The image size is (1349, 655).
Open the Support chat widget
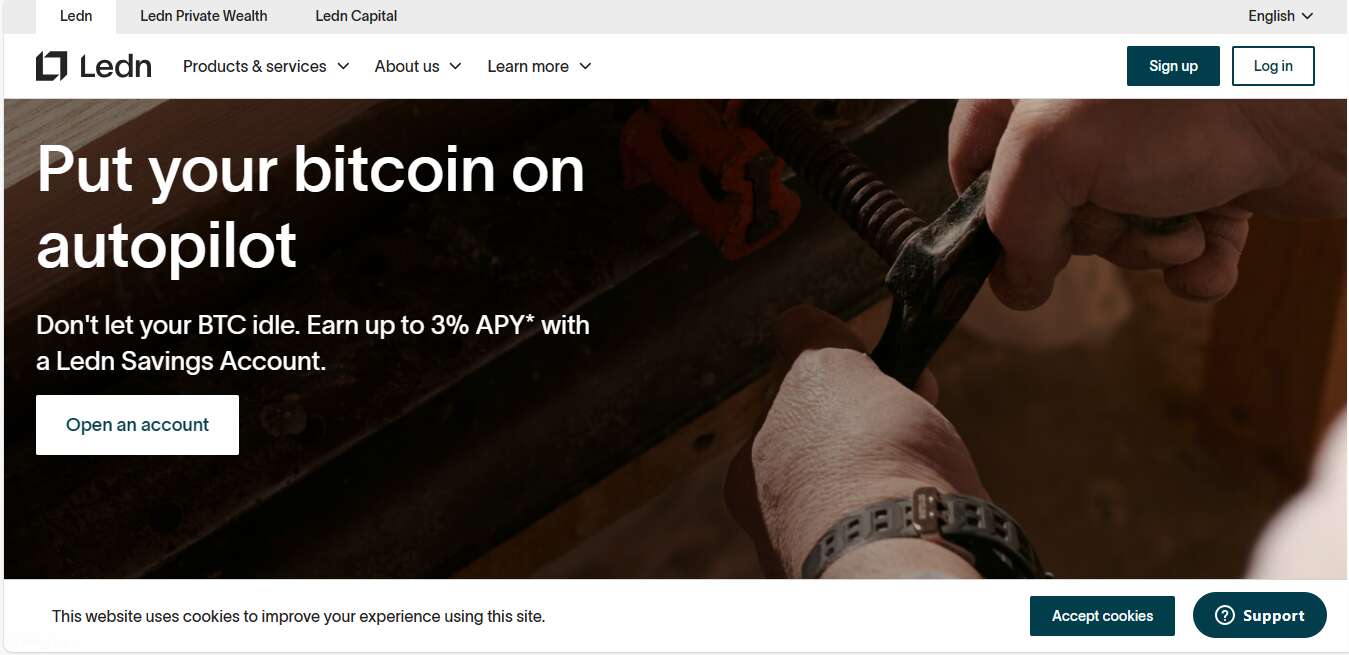coord(1260,616)
